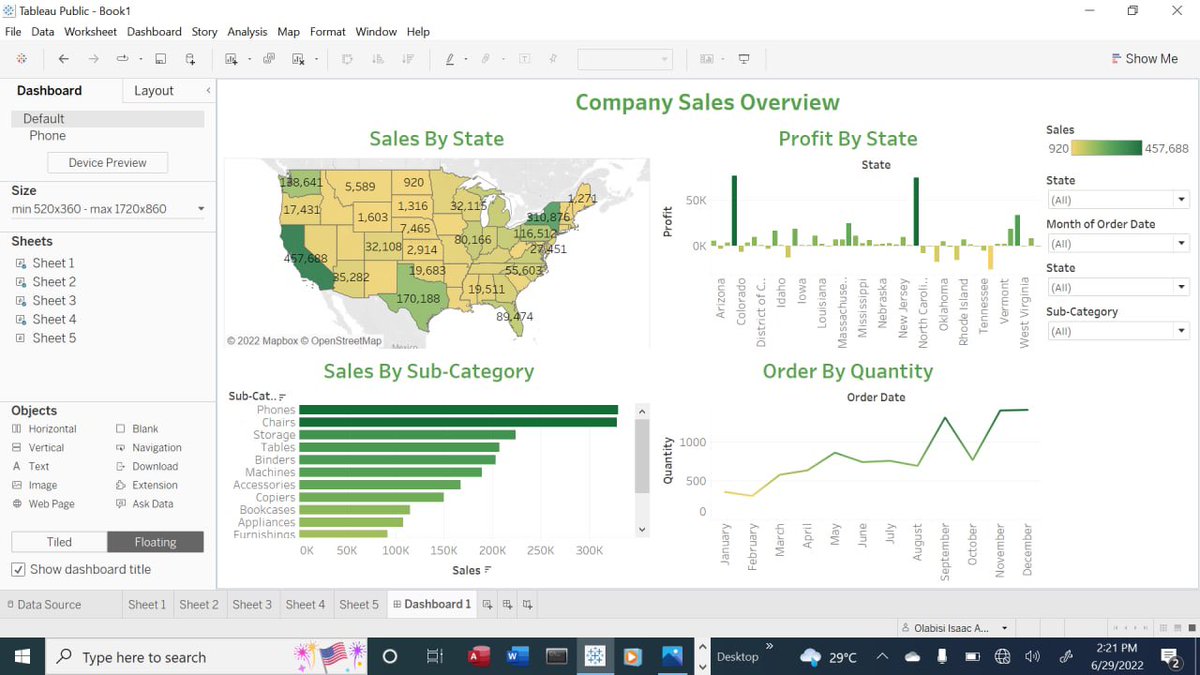Viewport: 1200px width, 675px height.
Task: Click the Group members paperclip icon
Action: 486,59
